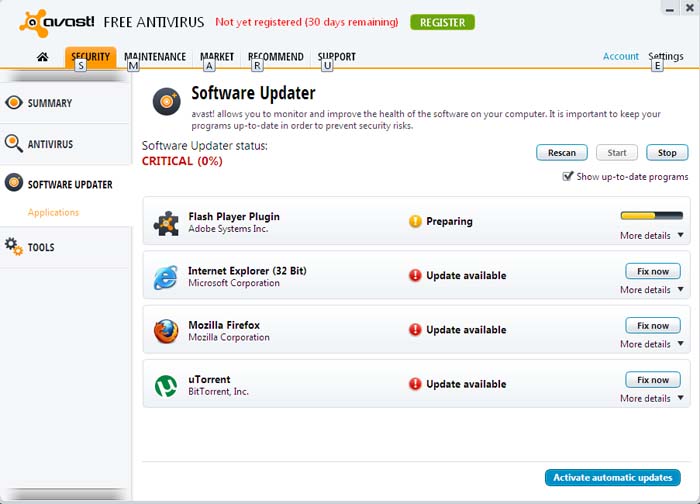Click the Not yet registered notice
This screenshot has height=504, width=700.
[x=307, y=22]
